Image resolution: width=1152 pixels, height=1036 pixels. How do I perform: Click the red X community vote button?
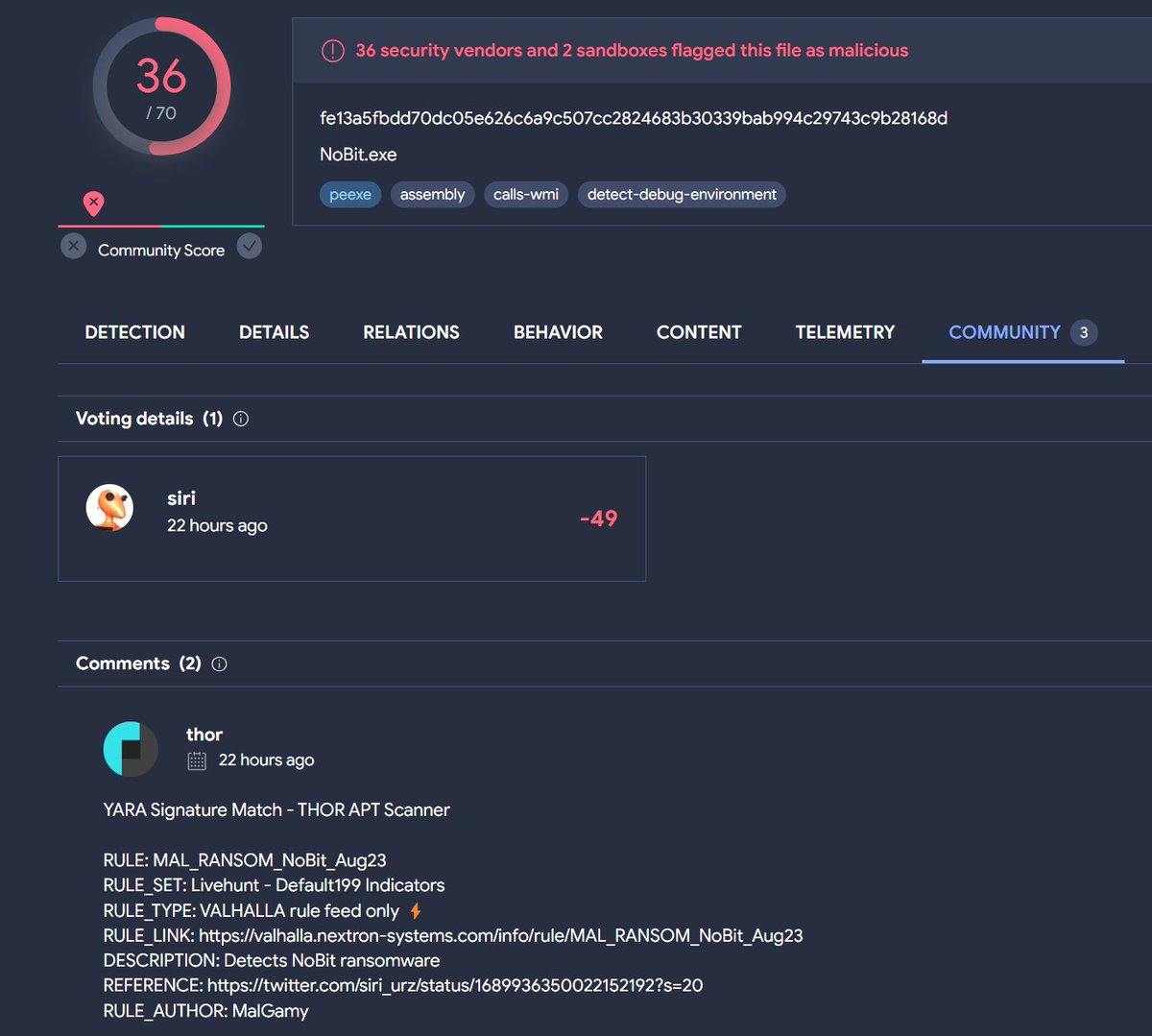(x=74, y=247)
